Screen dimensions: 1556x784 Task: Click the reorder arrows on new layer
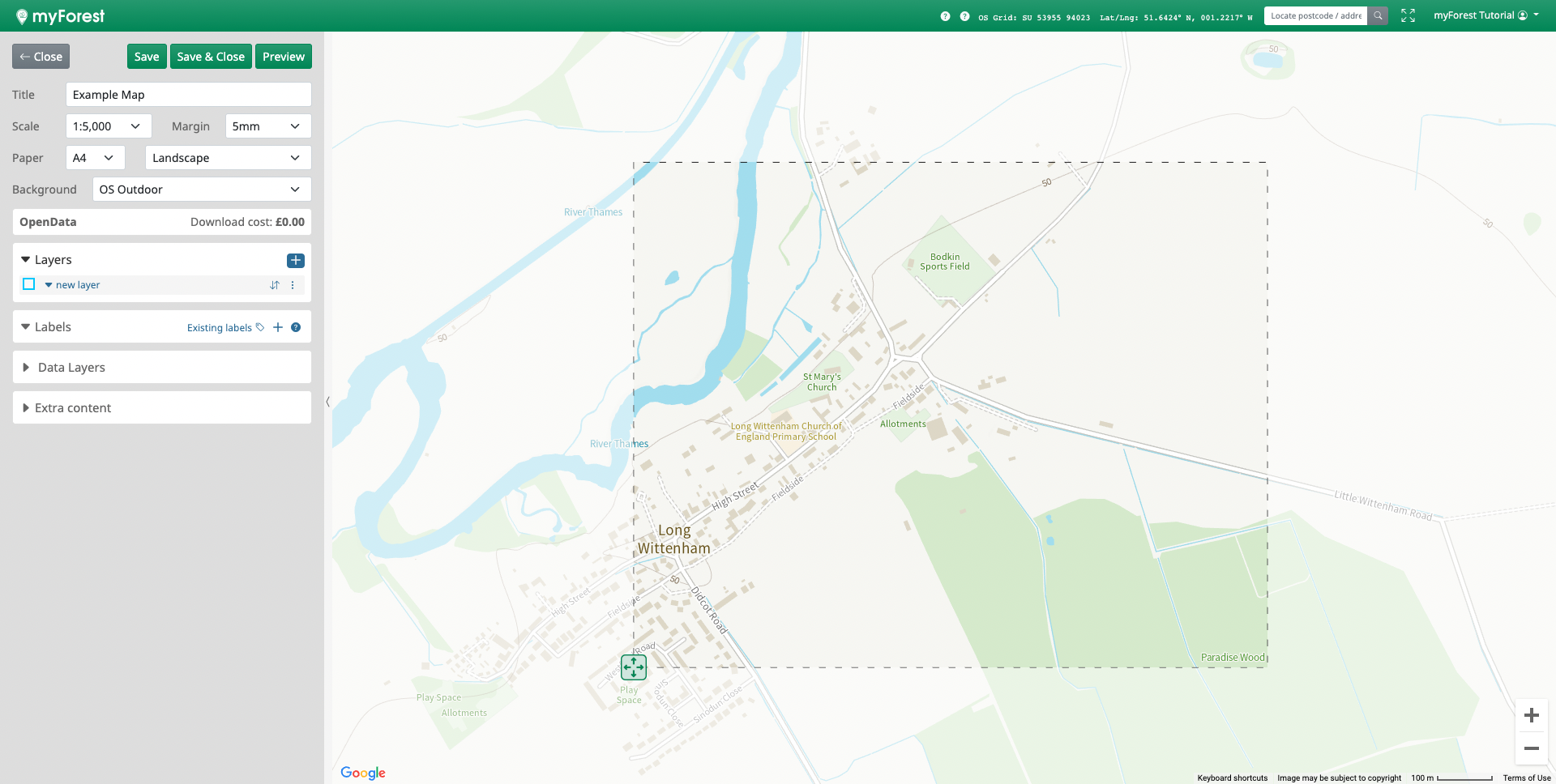(x=275, y=285)
